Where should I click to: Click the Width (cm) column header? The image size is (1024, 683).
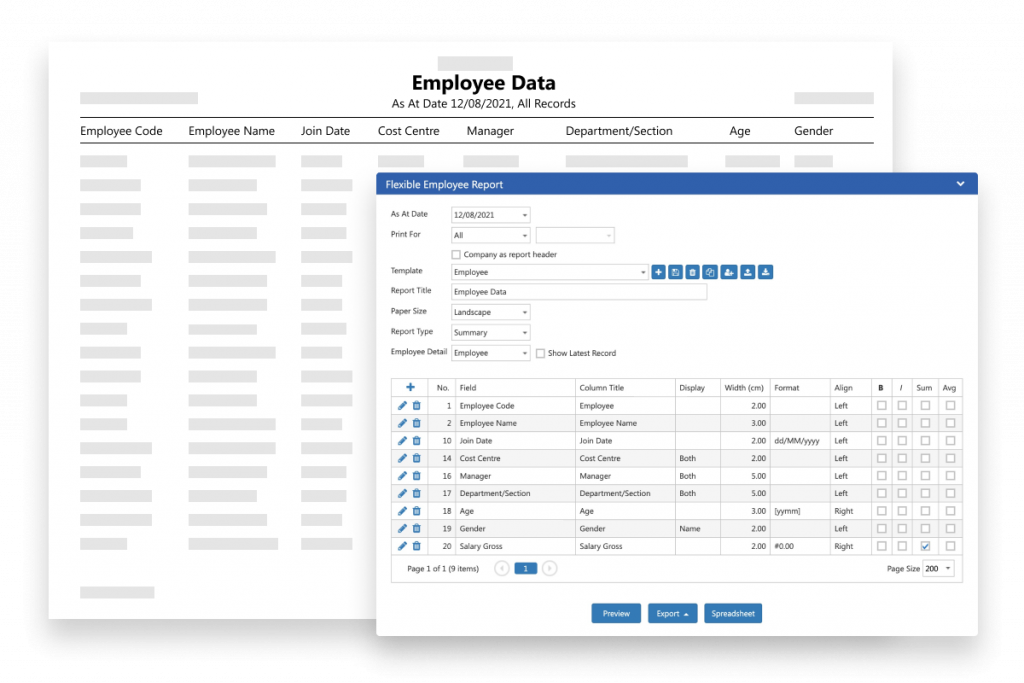744,388
